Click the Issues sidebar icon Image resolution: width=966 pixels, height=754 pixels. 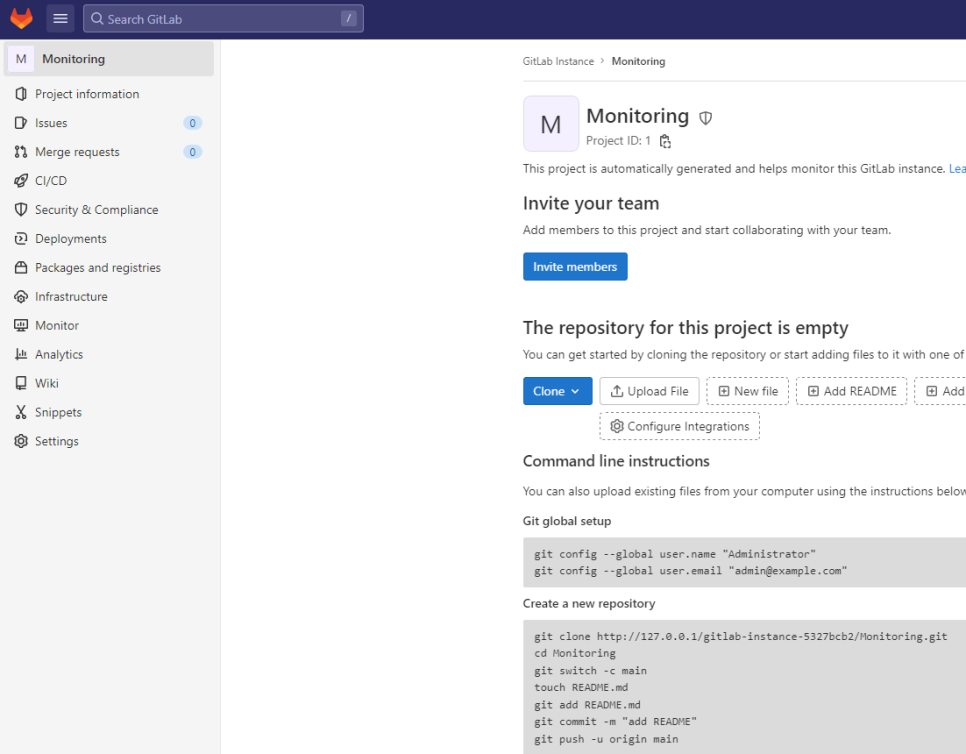(x=21, y=123)
